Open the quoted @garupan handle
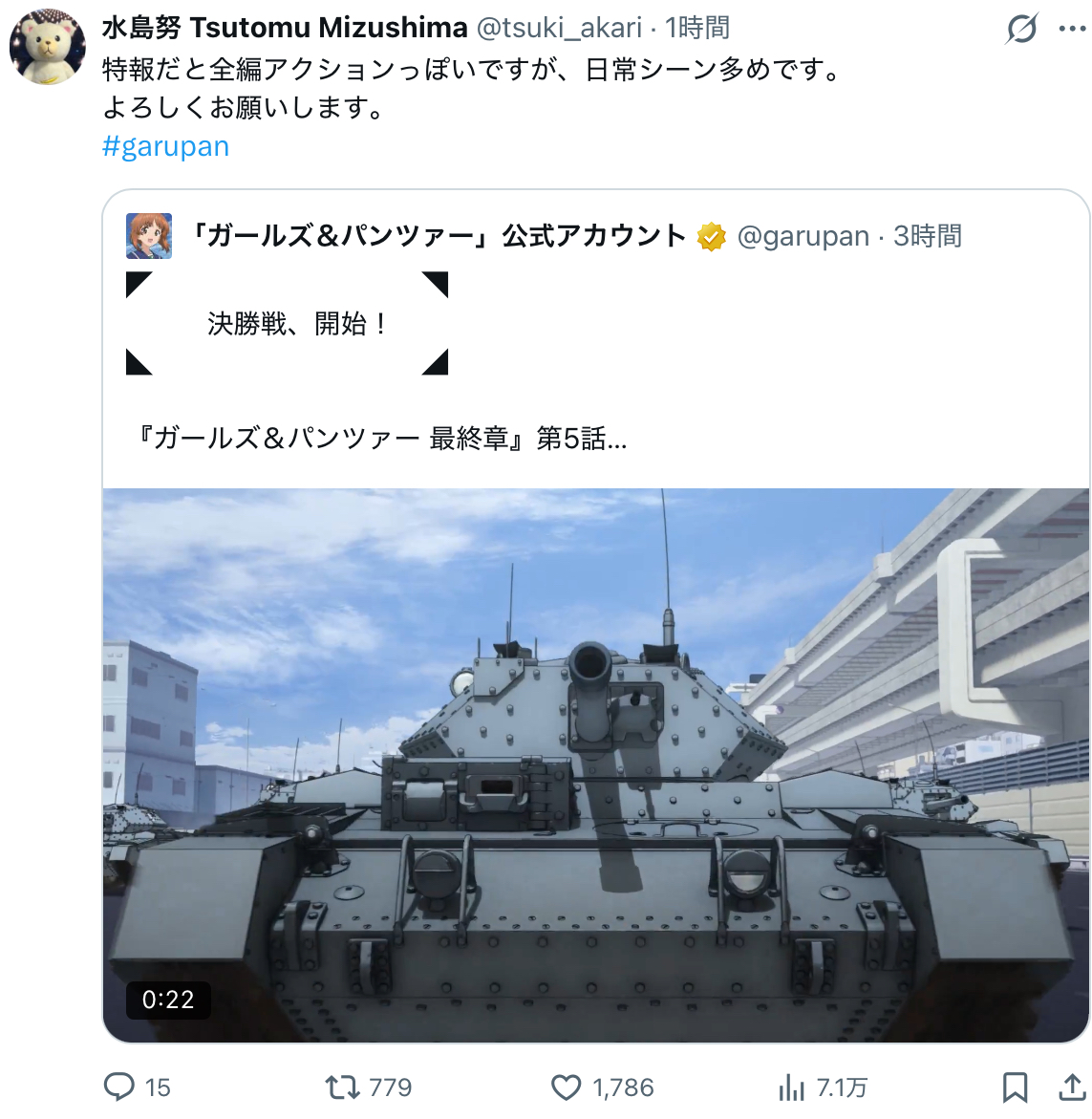The width and height of the screenshot is (1092, 1119). coord(803,236)
